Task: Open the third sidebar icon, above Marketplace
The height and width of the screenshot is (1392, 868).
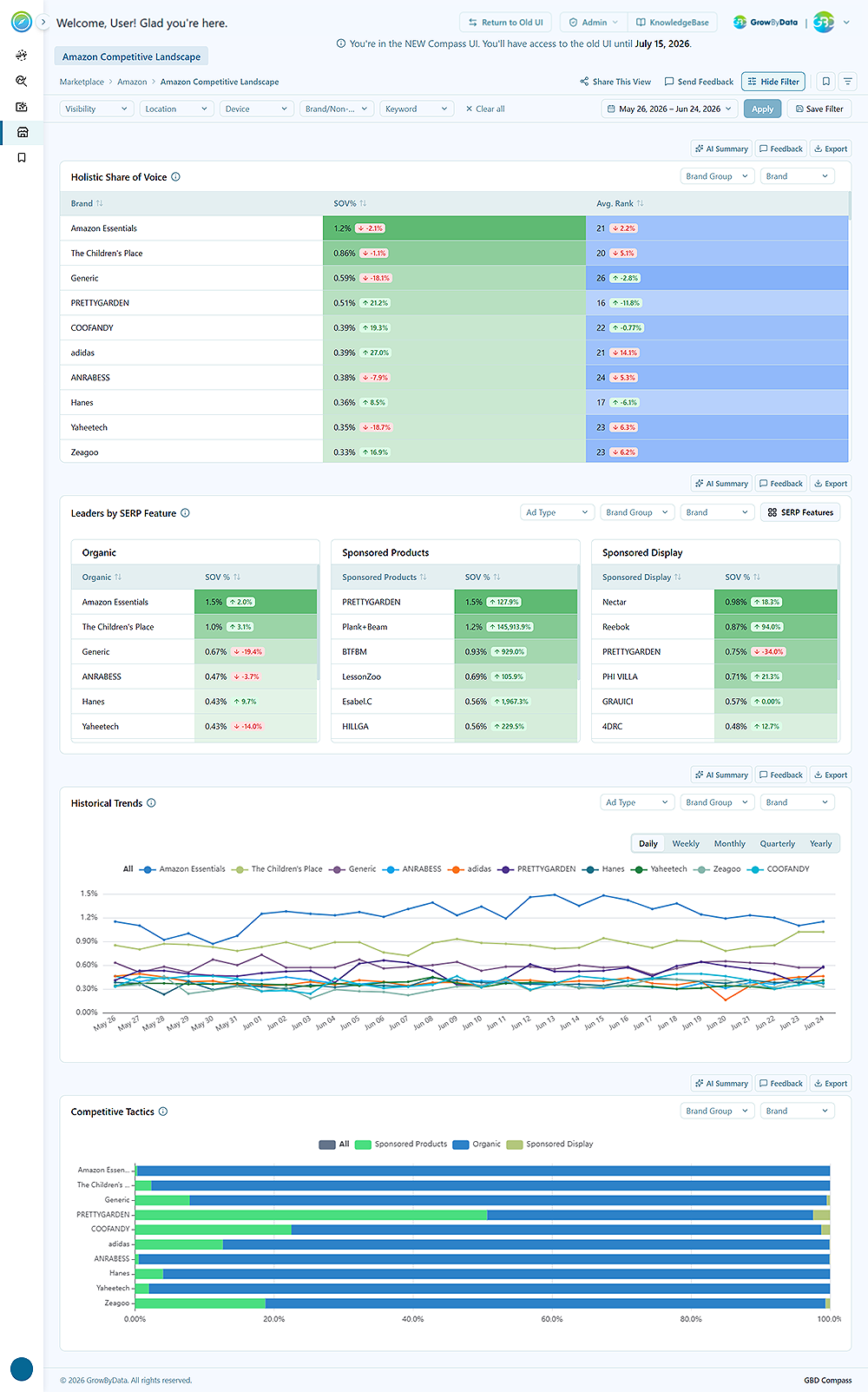Action: (22, 107)
